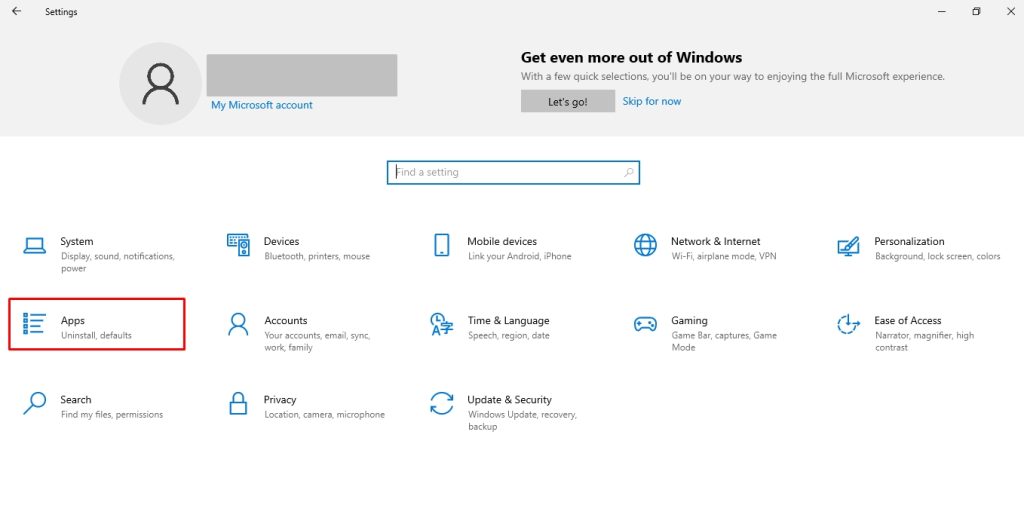
Task: Select the Apps heading text
Action: coord(72,321)
